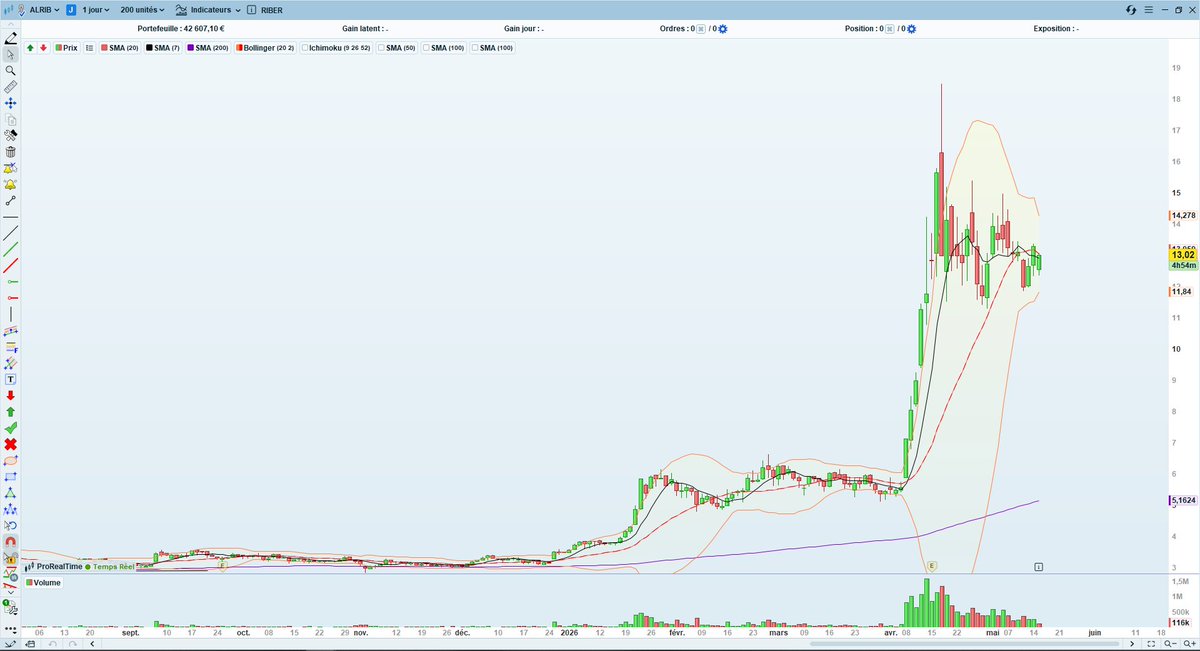
Task: Click the Gain latent label
Action: [x=365, y=29]
